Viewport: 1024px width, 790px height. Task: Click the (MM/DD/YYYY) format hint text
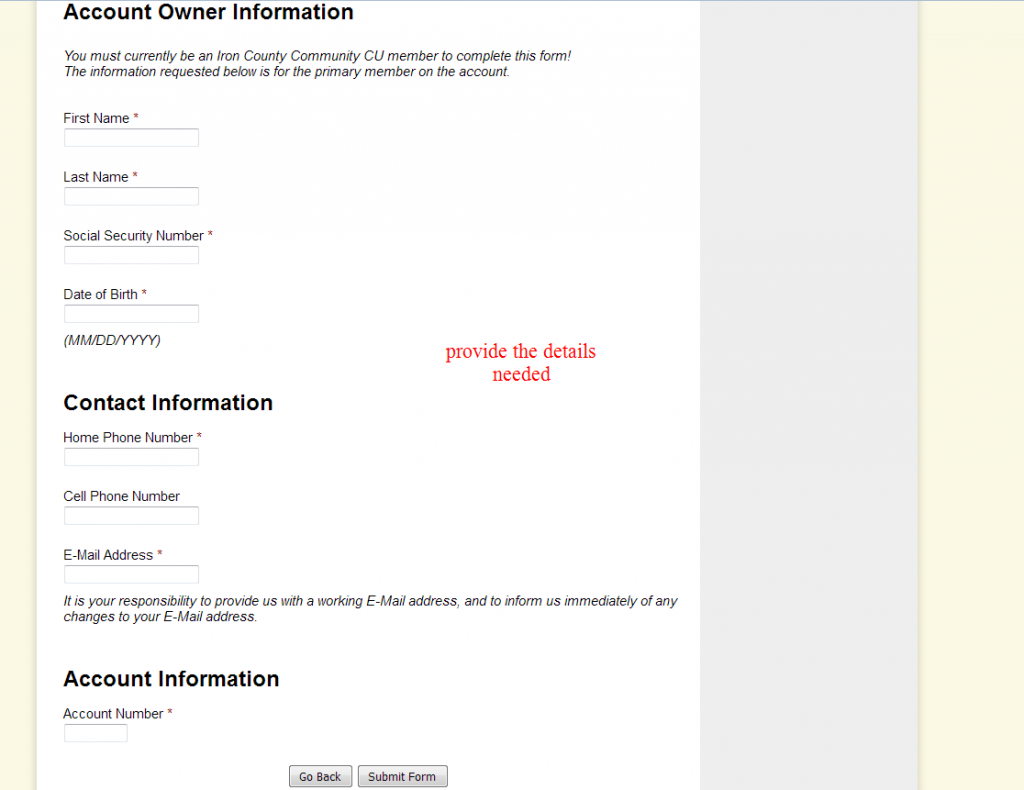[112, 340]
